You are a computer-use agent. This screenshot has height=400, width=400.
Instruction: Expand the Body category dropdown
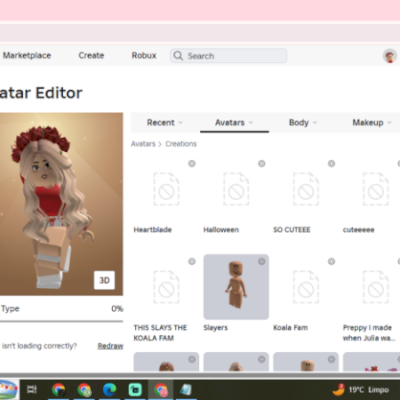tap(303, 123)
